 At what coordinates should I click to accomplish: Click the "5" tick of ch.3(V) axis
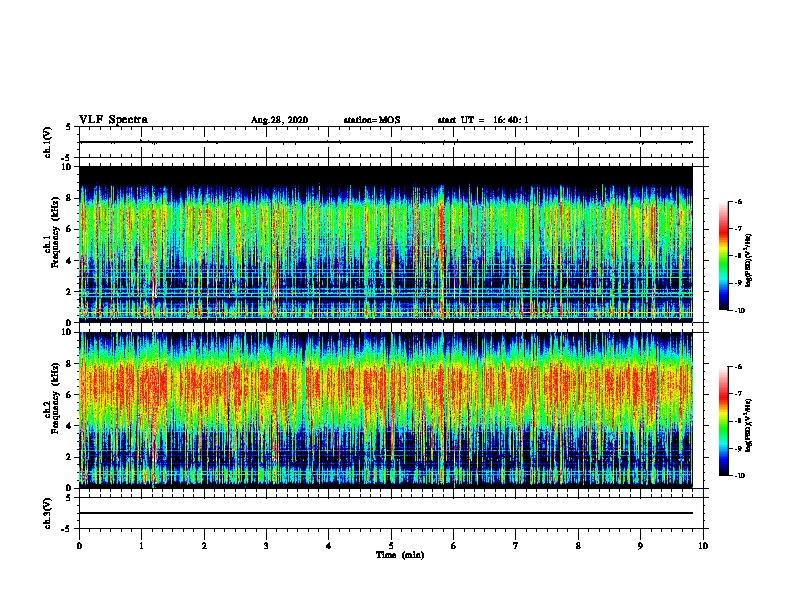pos(69,498)
